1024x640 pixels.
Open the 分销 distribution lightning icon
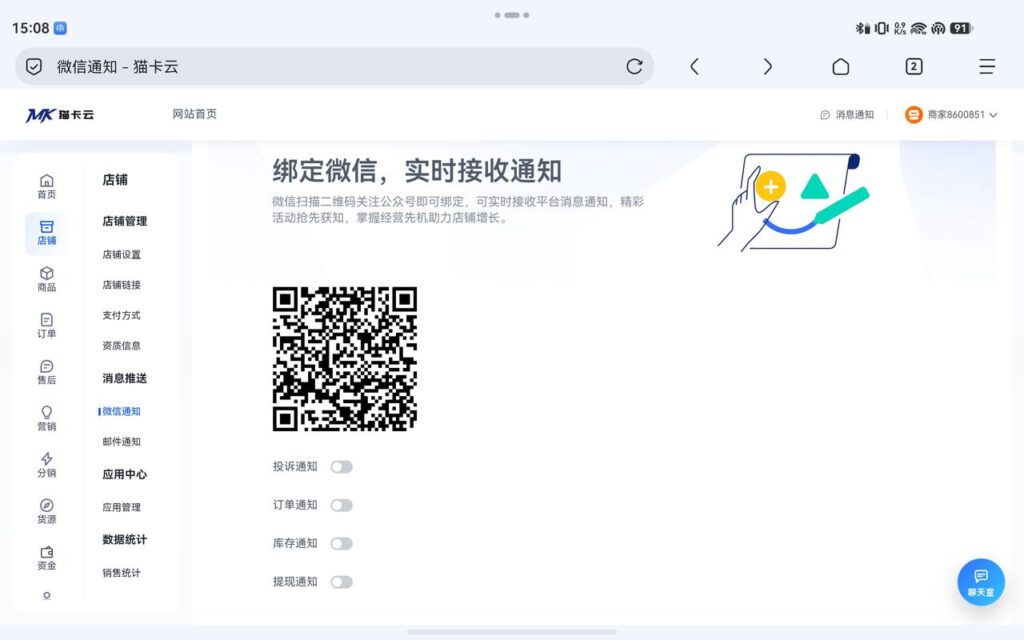[x=46, y=458]
